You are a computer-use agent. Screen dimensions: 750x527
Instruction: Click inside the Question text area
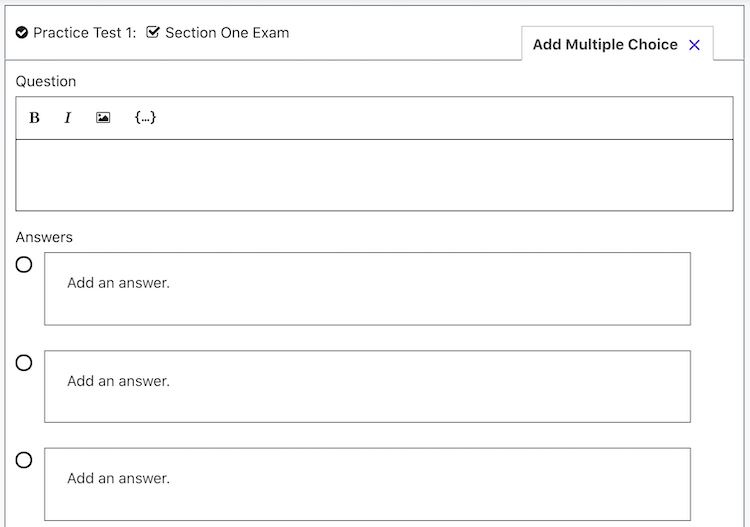(374, 175)
